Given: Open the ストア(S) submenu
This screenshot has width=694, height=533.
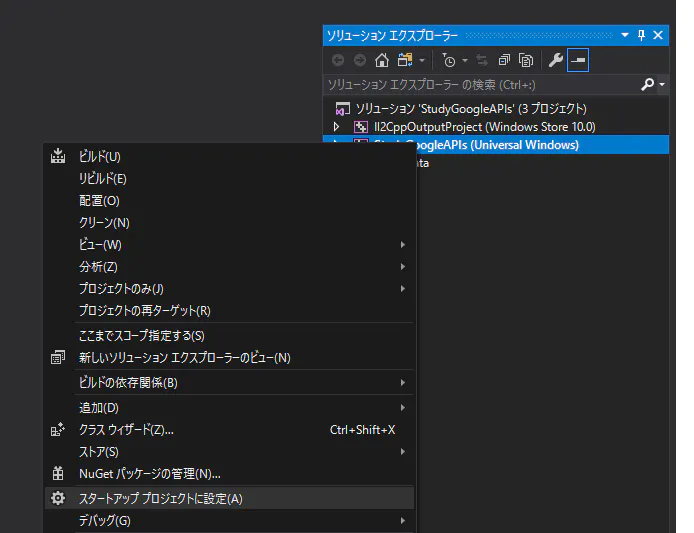Looking at the screenshot, I should 229,452.
